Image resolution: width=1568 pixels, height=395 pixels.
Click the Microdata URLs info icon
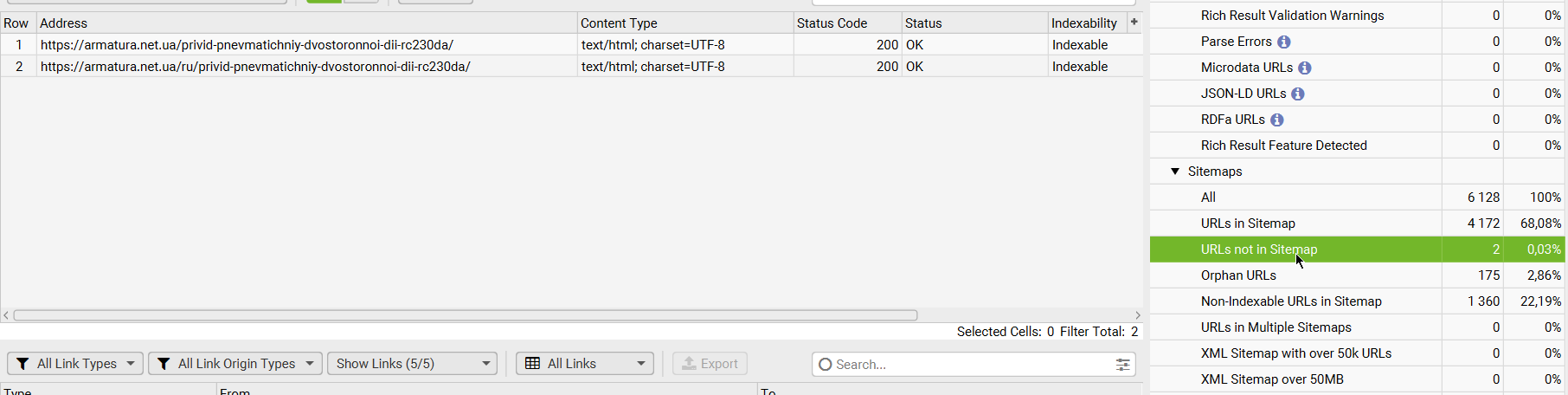(x=1305, y=68)
